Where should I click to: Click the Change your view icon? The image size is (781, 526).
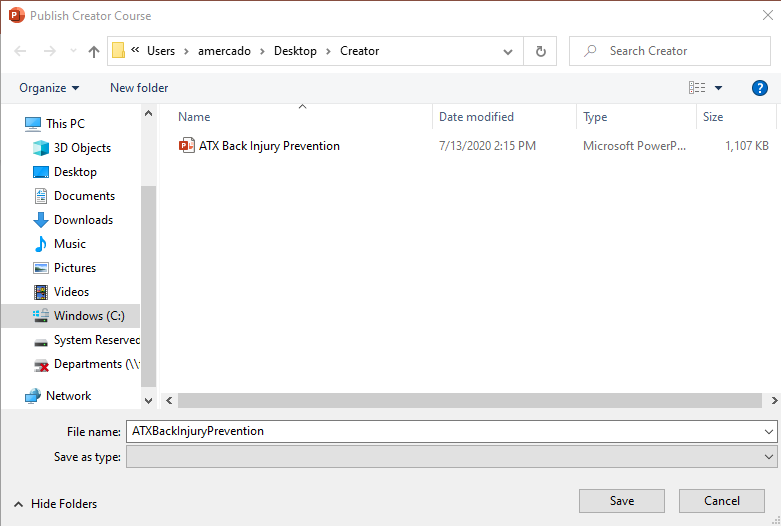point(698,88)
